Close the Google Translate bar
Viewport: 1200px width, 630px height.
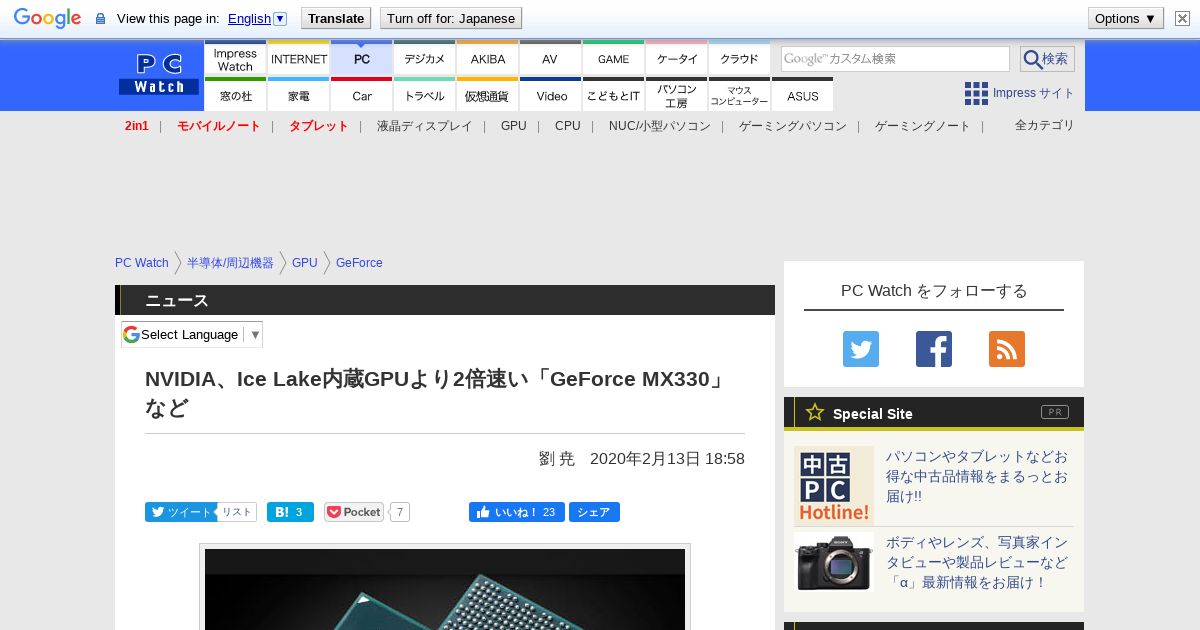1182,18
